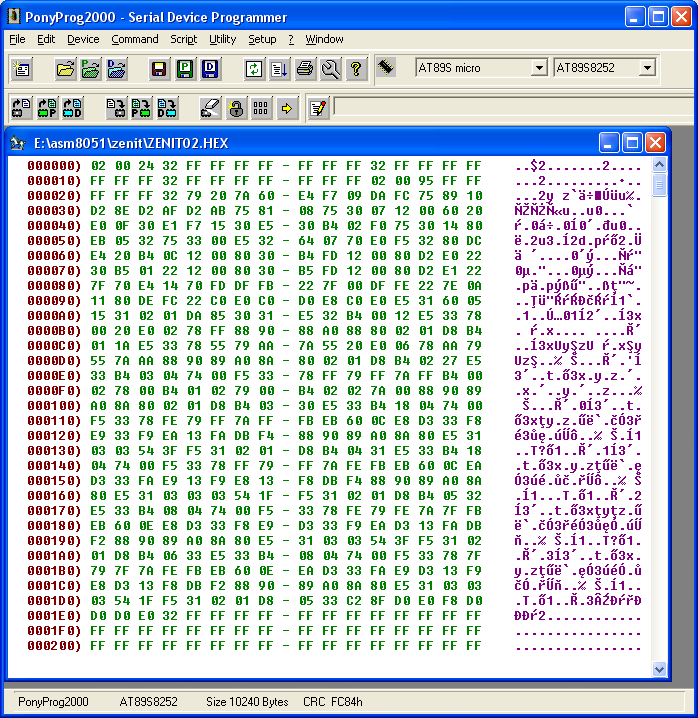Click the Reload files icon
The height and width of the screenshot is (718, 698).
click(254, 69)
